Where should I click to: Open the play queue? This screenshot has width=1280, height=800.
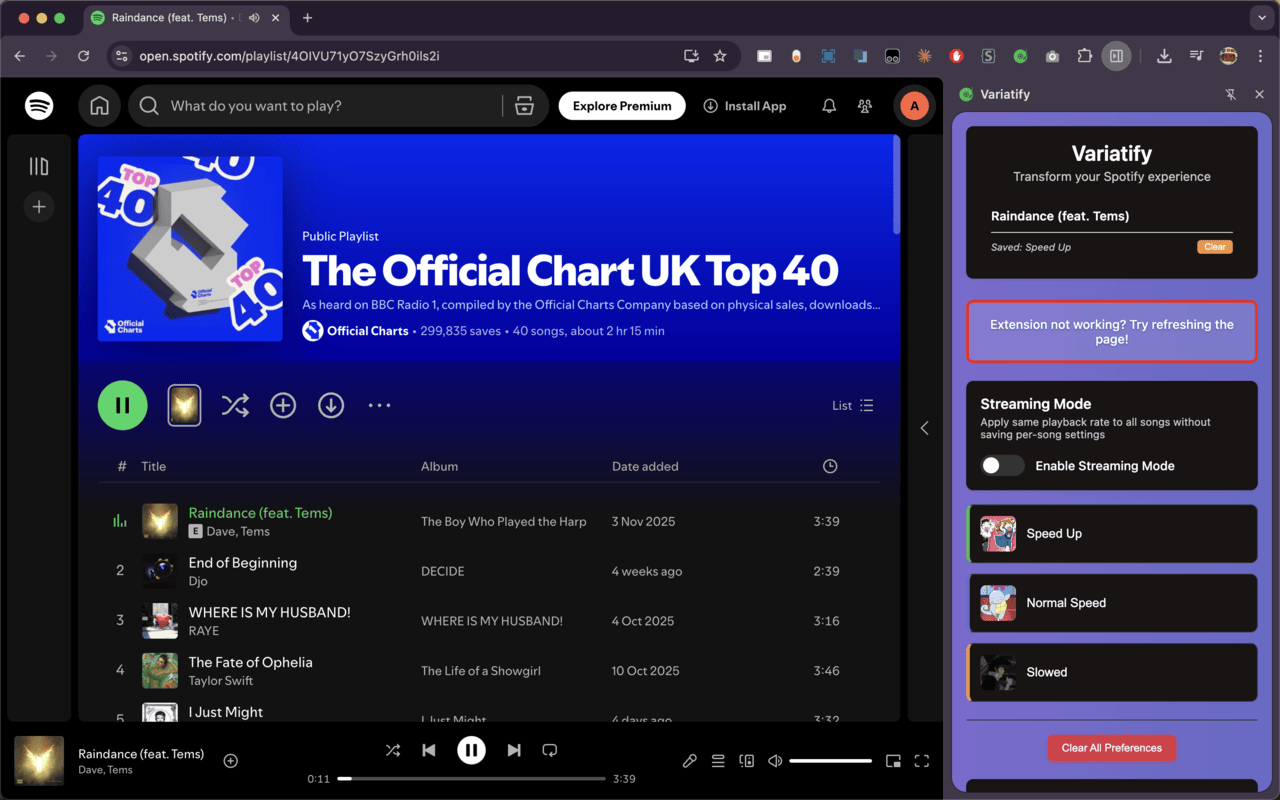click(x=718, y=761)
